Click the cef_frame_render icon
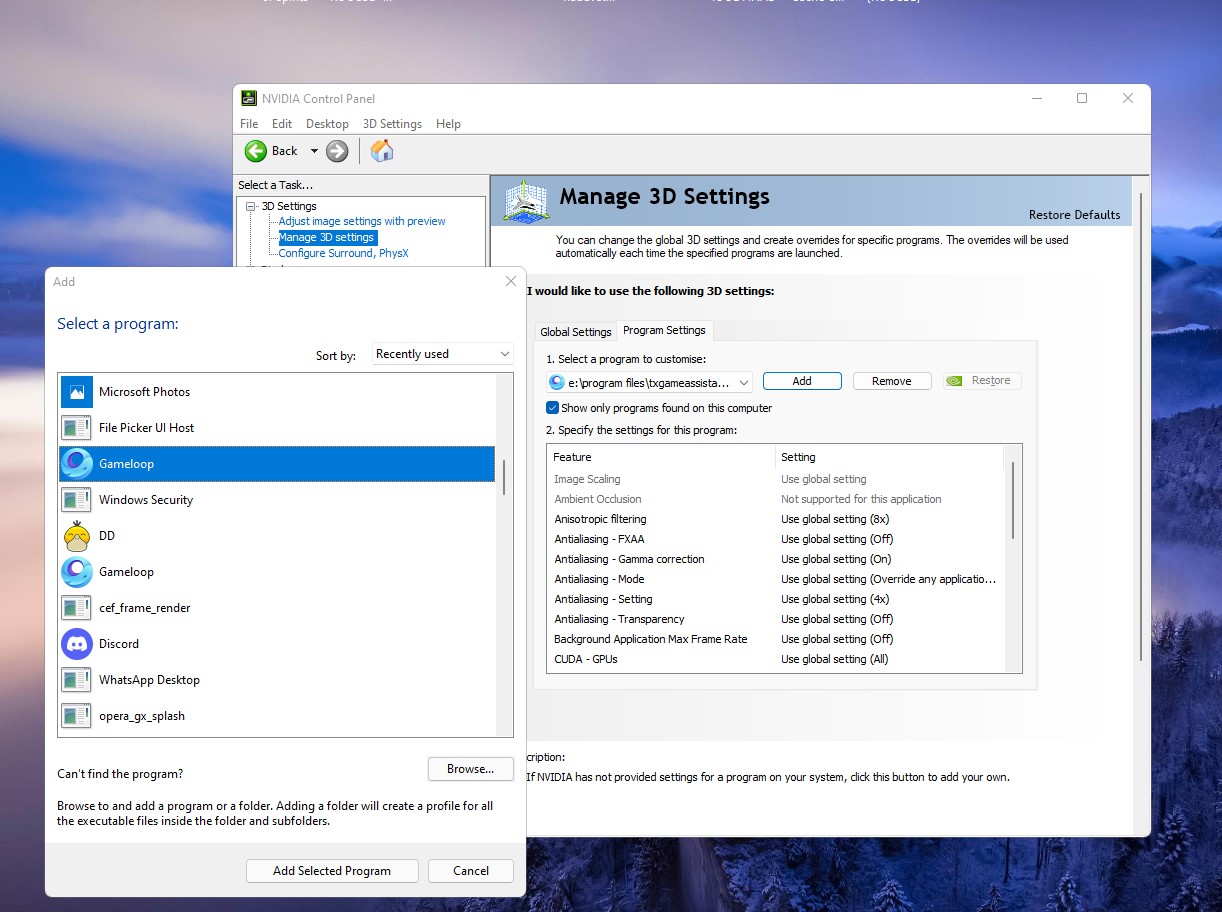The width and height of the screenshot is (1222, 912). coord(77,608)
